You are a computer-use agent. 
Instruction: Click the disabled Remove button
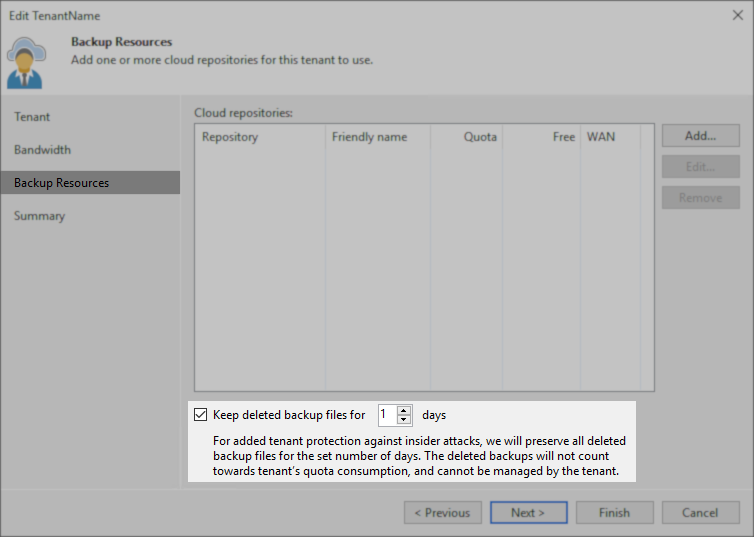pyautogui.click(x=701, y=198)
